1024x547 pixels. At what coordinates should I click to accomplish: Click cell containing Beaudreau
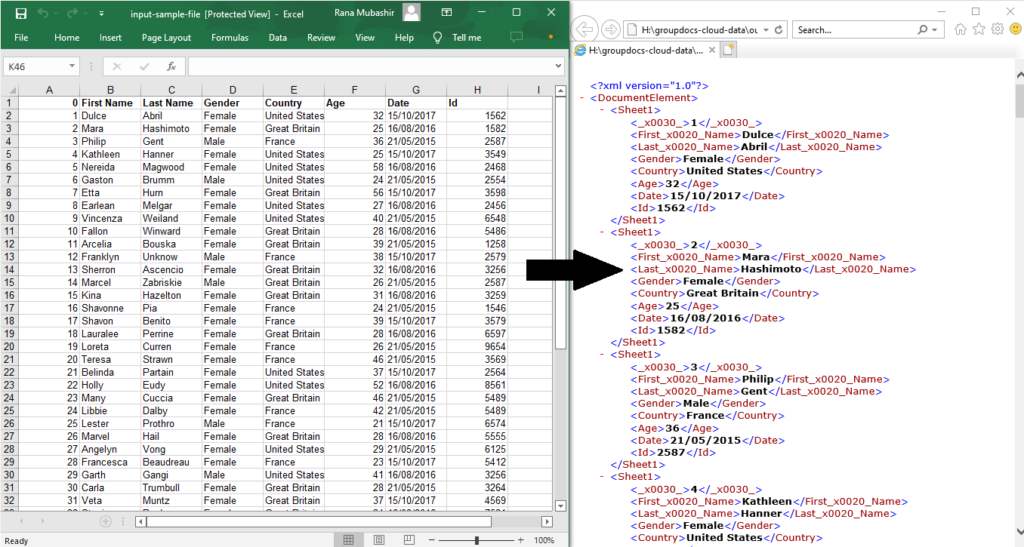pos(171,462)
